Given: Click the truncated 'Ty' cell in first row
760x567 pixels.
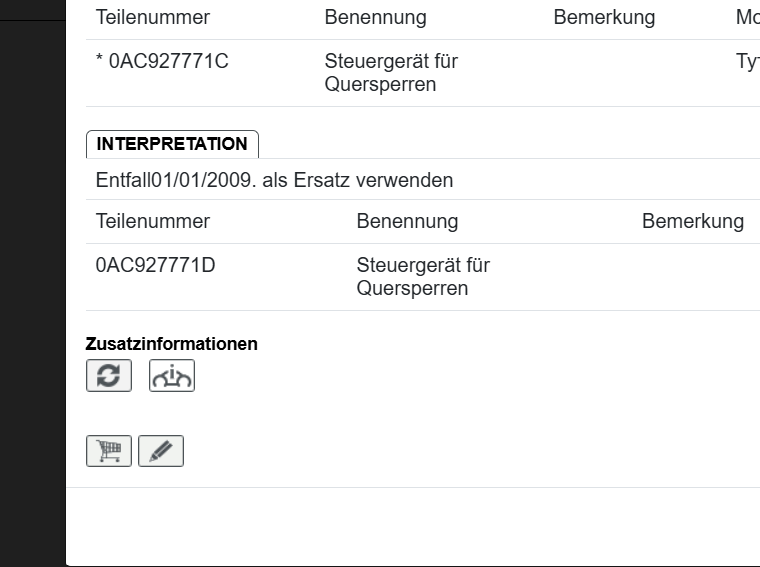Looking at the screenshot, I should click(x=746, y=61).
